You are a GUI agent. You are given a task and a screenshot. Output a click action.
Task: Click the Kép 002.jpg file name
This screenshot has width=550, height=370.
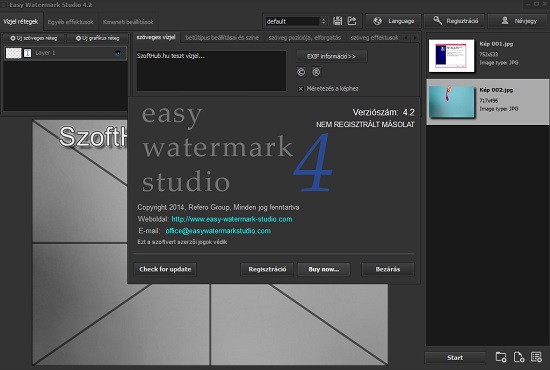(496, 90)
